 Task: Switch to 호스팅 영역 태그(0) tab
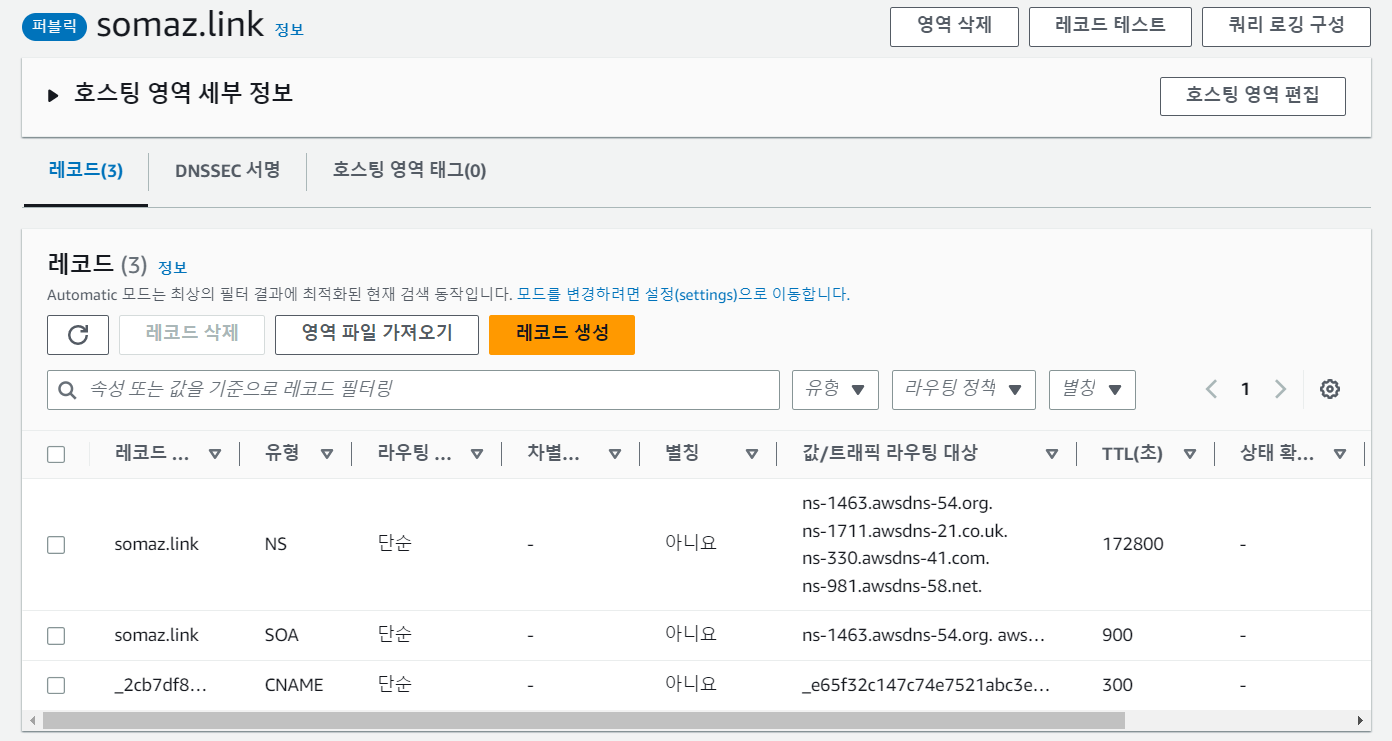409,170
